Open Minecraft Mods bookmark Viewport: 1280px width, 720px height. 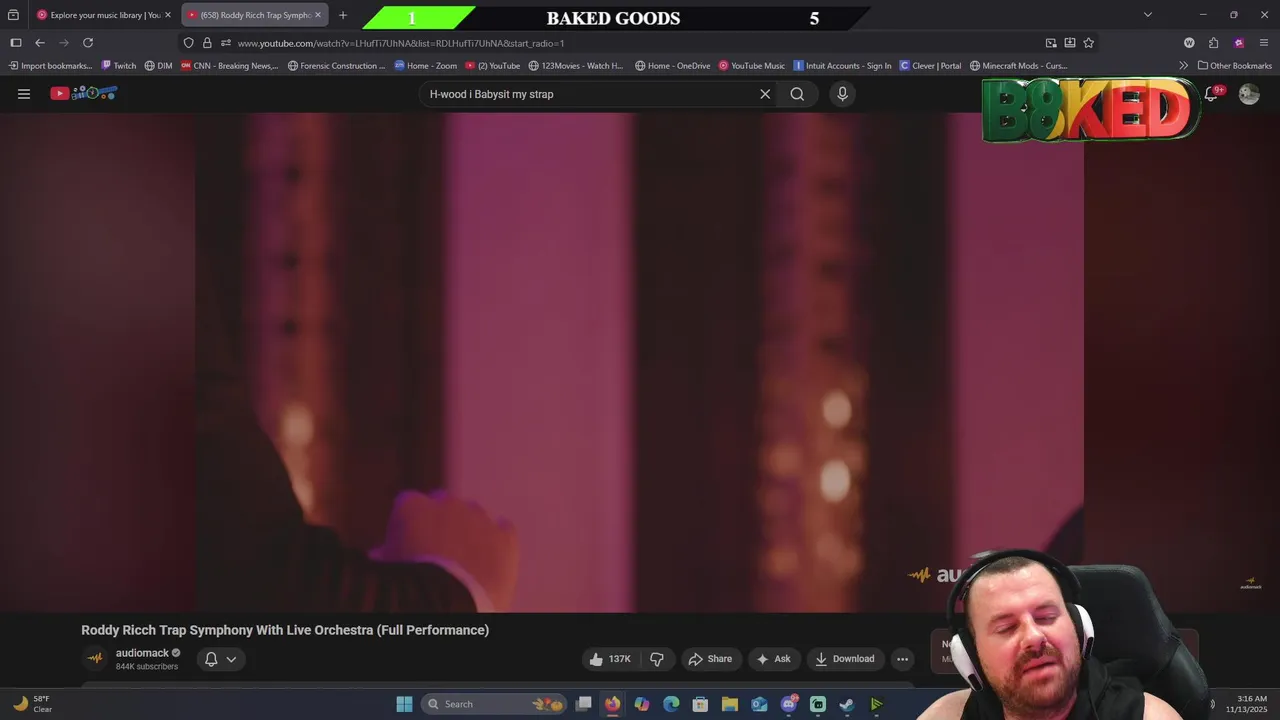1018,66
